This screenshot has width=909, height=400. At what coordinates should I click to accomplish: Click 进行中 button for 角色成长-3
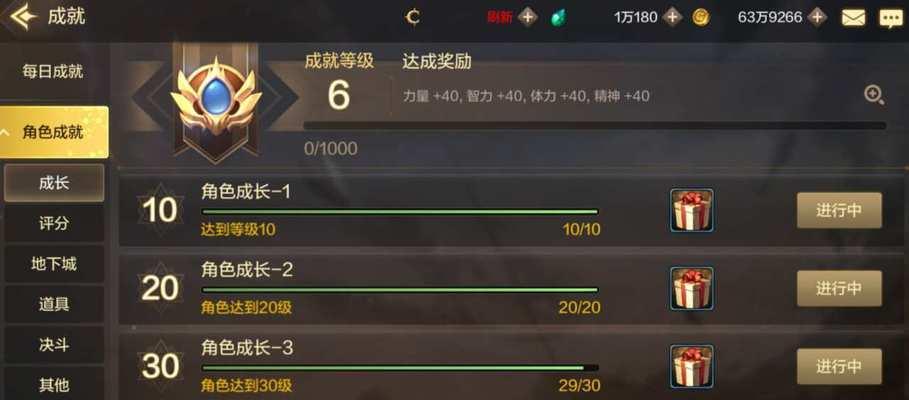pos(839,366)
